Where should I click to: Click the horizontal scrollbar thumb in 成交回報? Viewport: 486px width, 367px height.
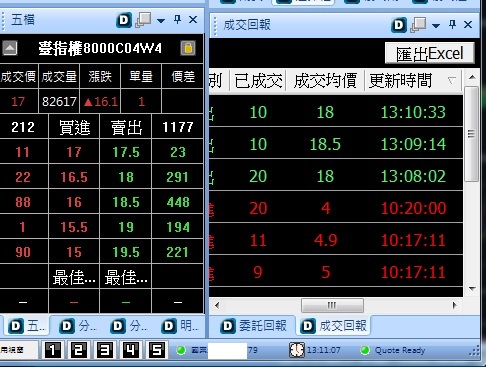click(x=332, y=305)
